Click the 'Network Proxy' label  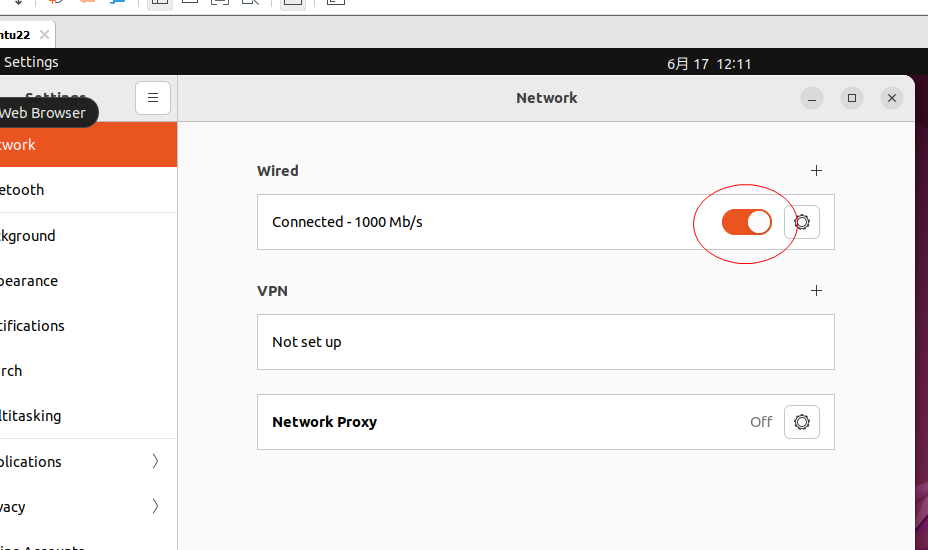tap(324, 422)
